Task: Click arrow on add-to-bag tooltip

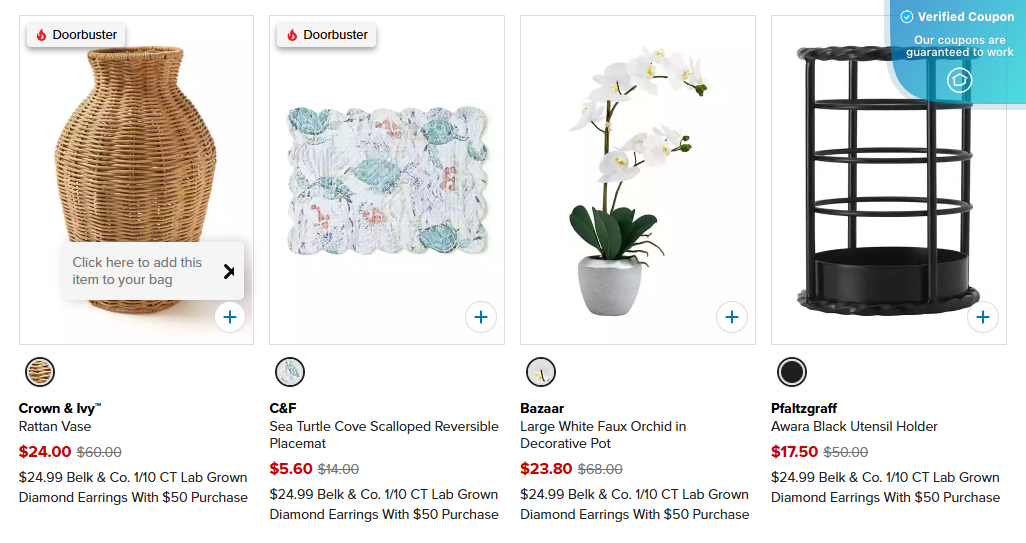Action: click(229, 271)
